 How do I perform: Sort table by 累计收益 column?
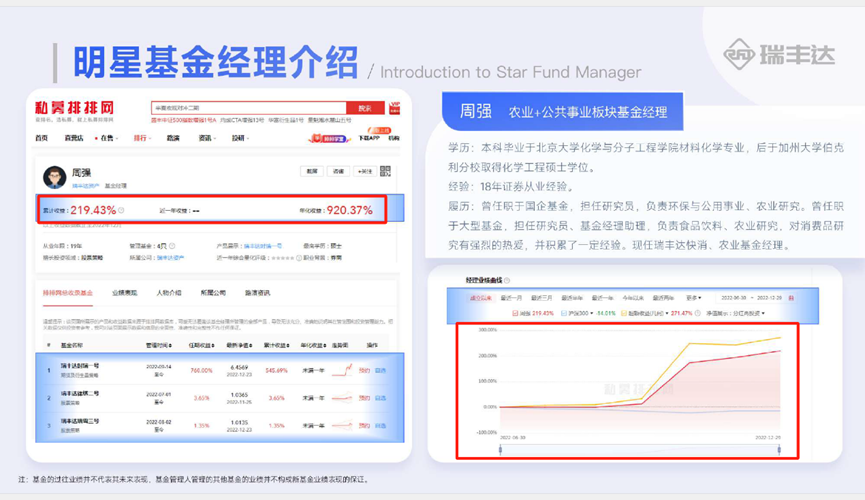tap(276, 345)
